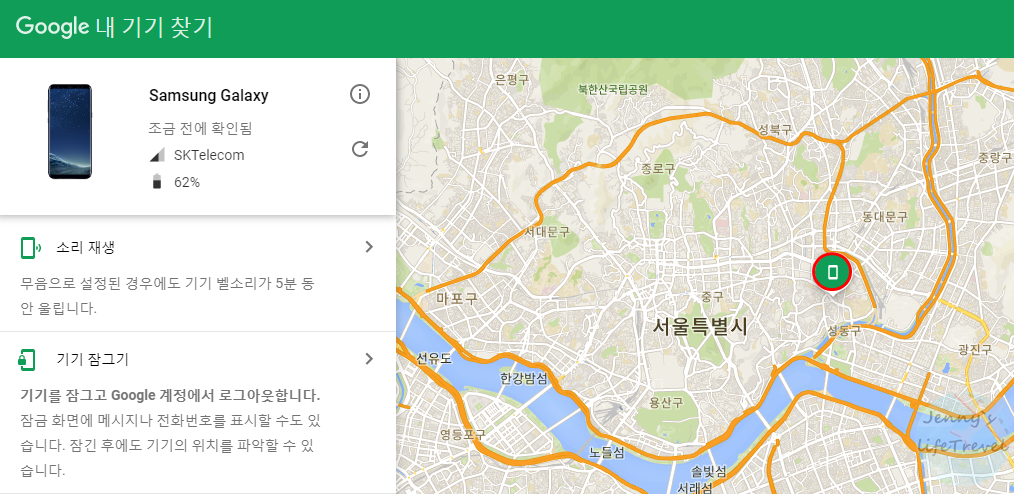Click the 북한산국립공원 label on the map
The image size is (1014, 494).
point(612,89)
